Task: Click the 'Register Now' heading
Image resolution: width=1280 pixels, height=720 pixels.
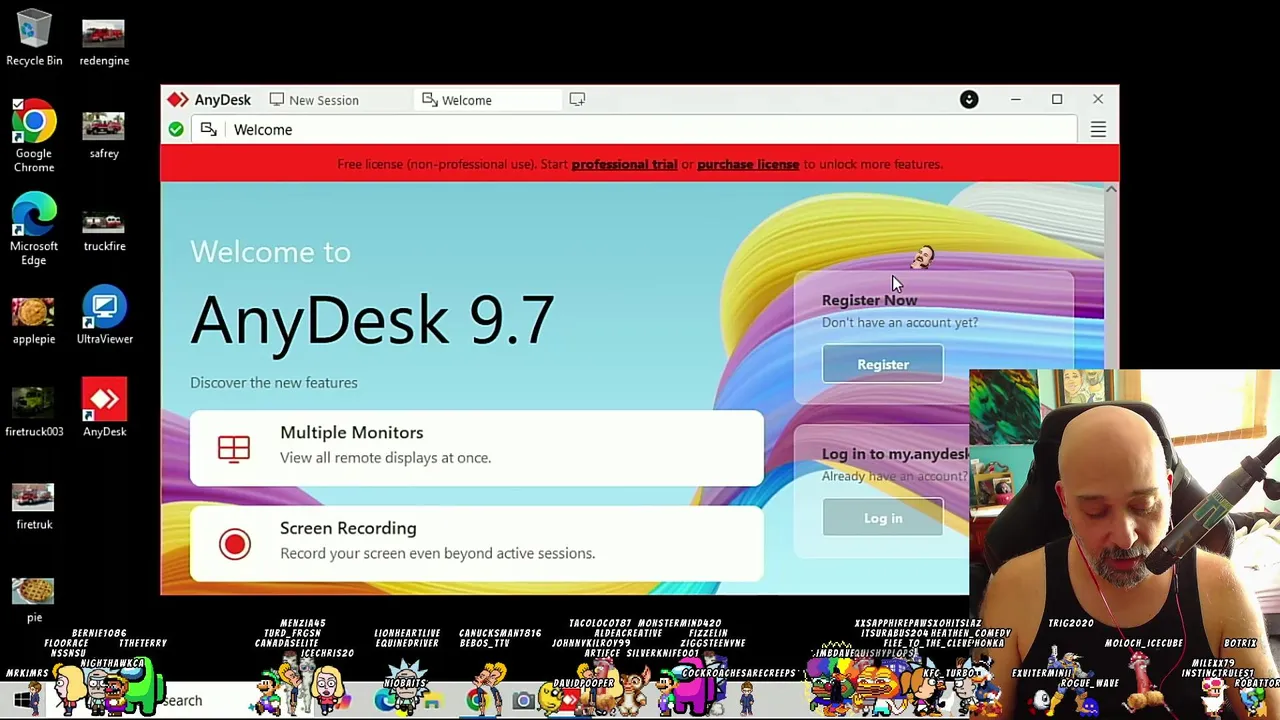Action: [x=869, y=300]
